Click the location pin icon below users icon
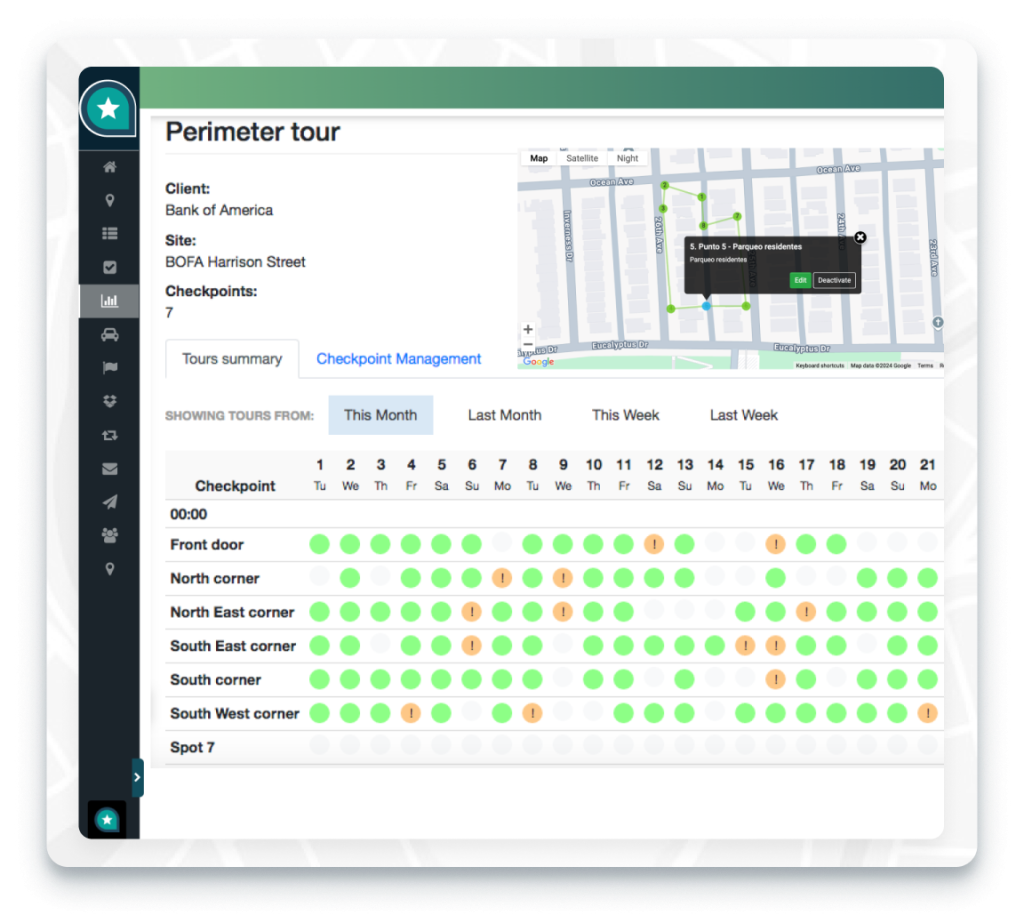Screen dimensions: 1024x923 109,569
